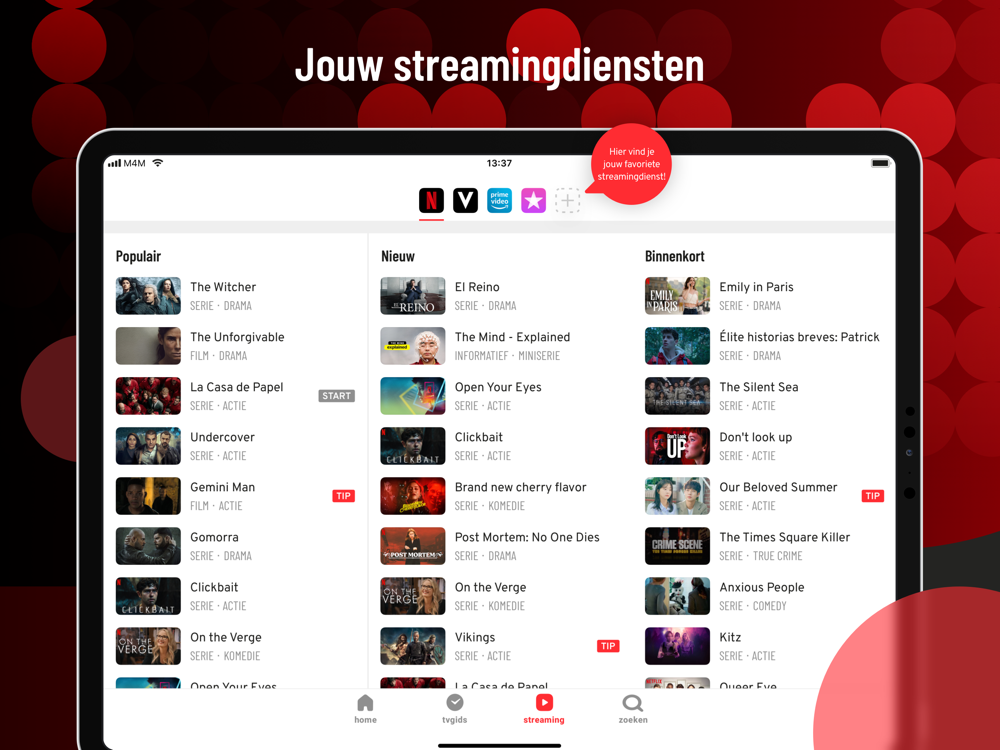Open the Don't look up thumbnail
The height and width of the screenshot is (750, 1000).
[x=677, y=446]
